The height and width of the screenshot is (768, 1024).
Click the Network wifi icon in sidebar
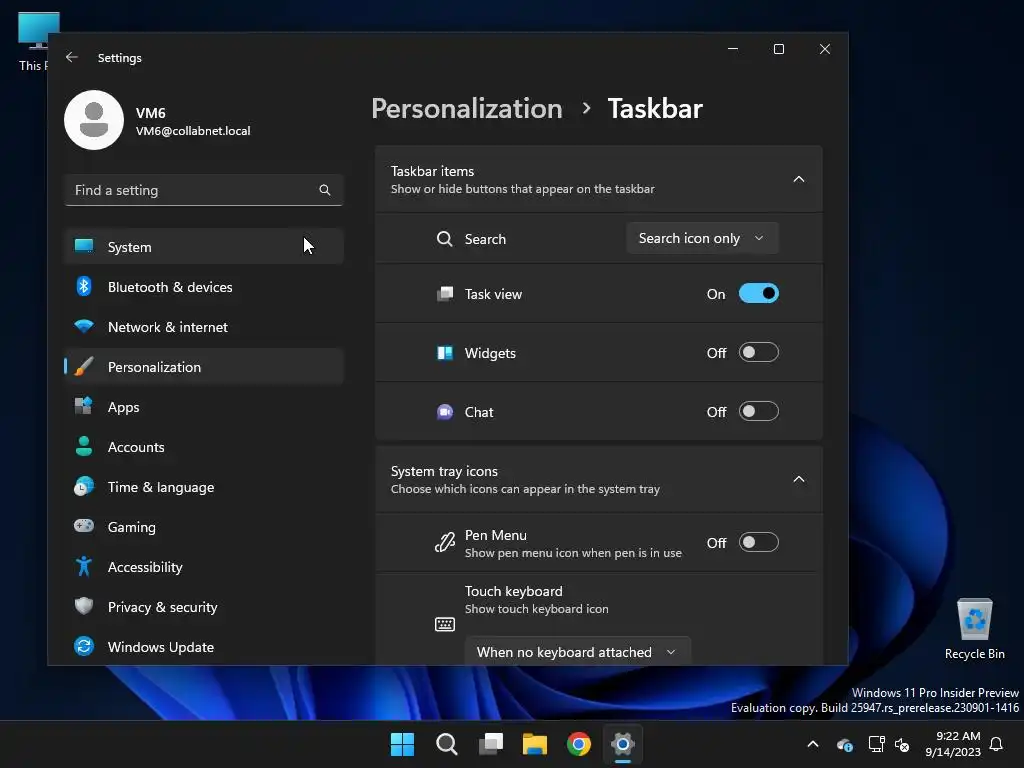(84, 327)
